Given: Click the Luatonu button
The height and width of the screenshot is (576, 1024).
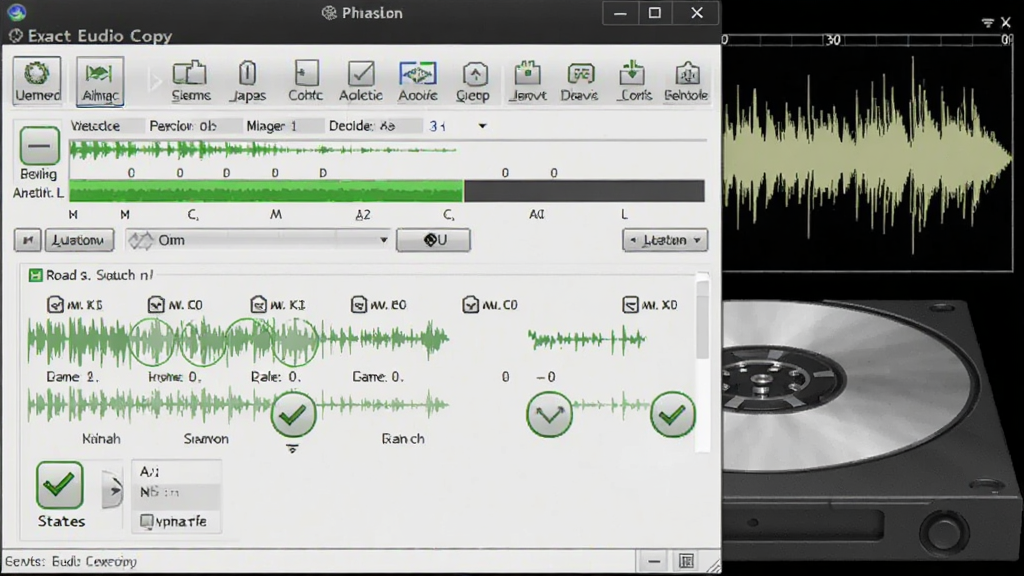Looking at the screenshot, I should 79,240.
